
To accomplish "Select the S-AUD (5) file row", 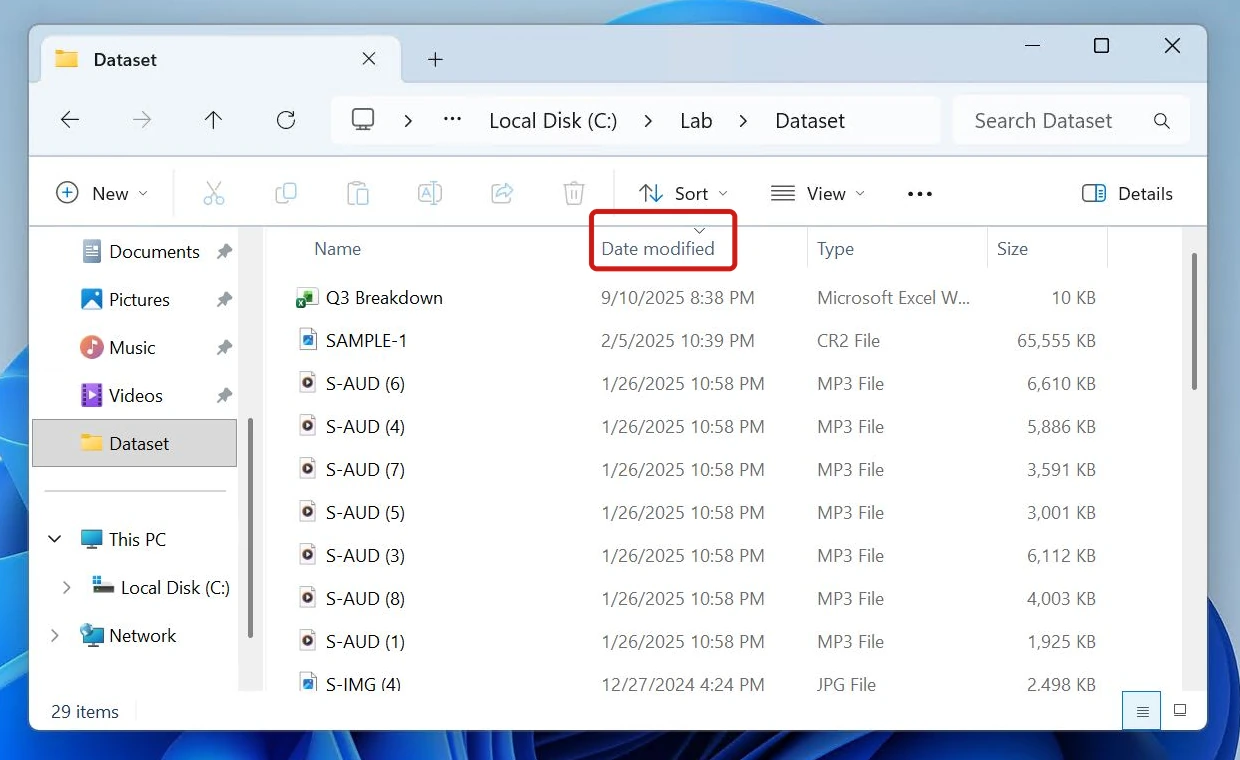I will [x=698, y=513].
